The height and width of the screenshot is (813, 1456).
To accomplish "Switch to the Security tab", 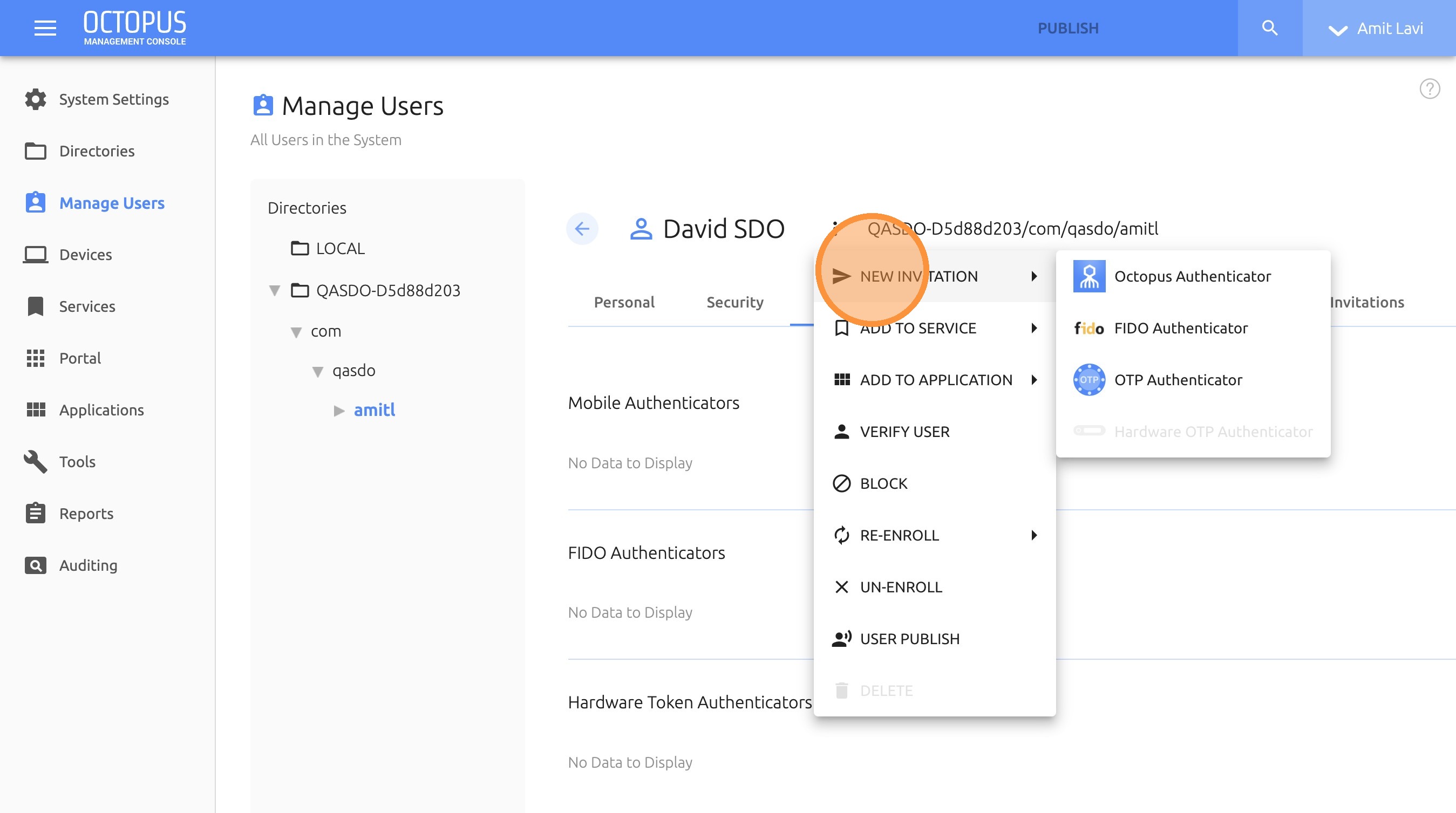I will click(x=734, y=302).
